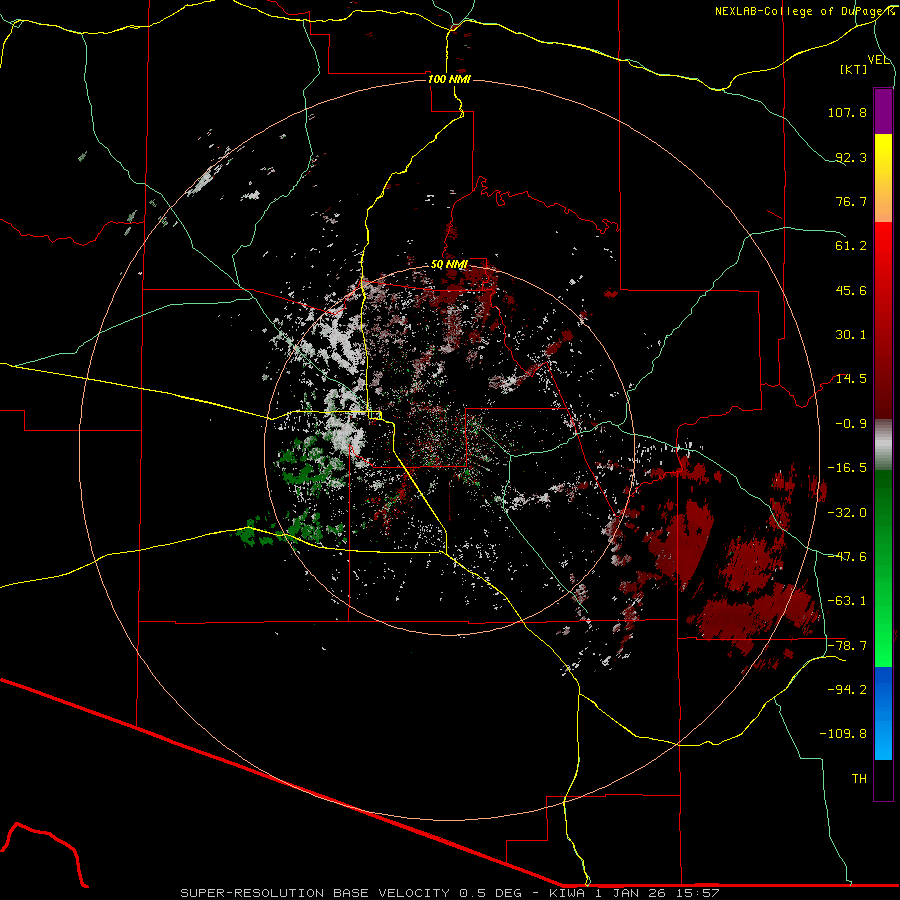The width and height of the screenshot is (900, 900).
Task: Click the 30.1 value on velocity scale
Action: click(851, 335)
